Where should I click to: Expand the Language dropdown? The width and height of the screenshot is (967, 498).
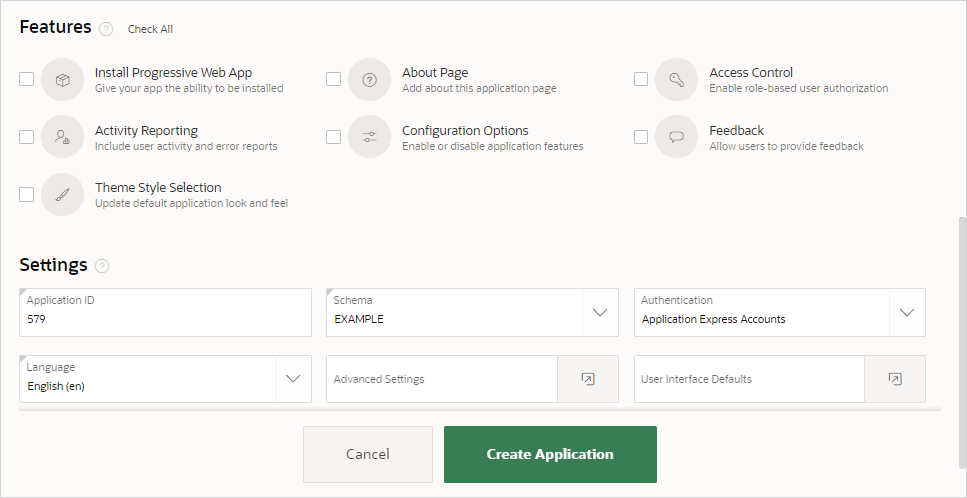point(292,379)
